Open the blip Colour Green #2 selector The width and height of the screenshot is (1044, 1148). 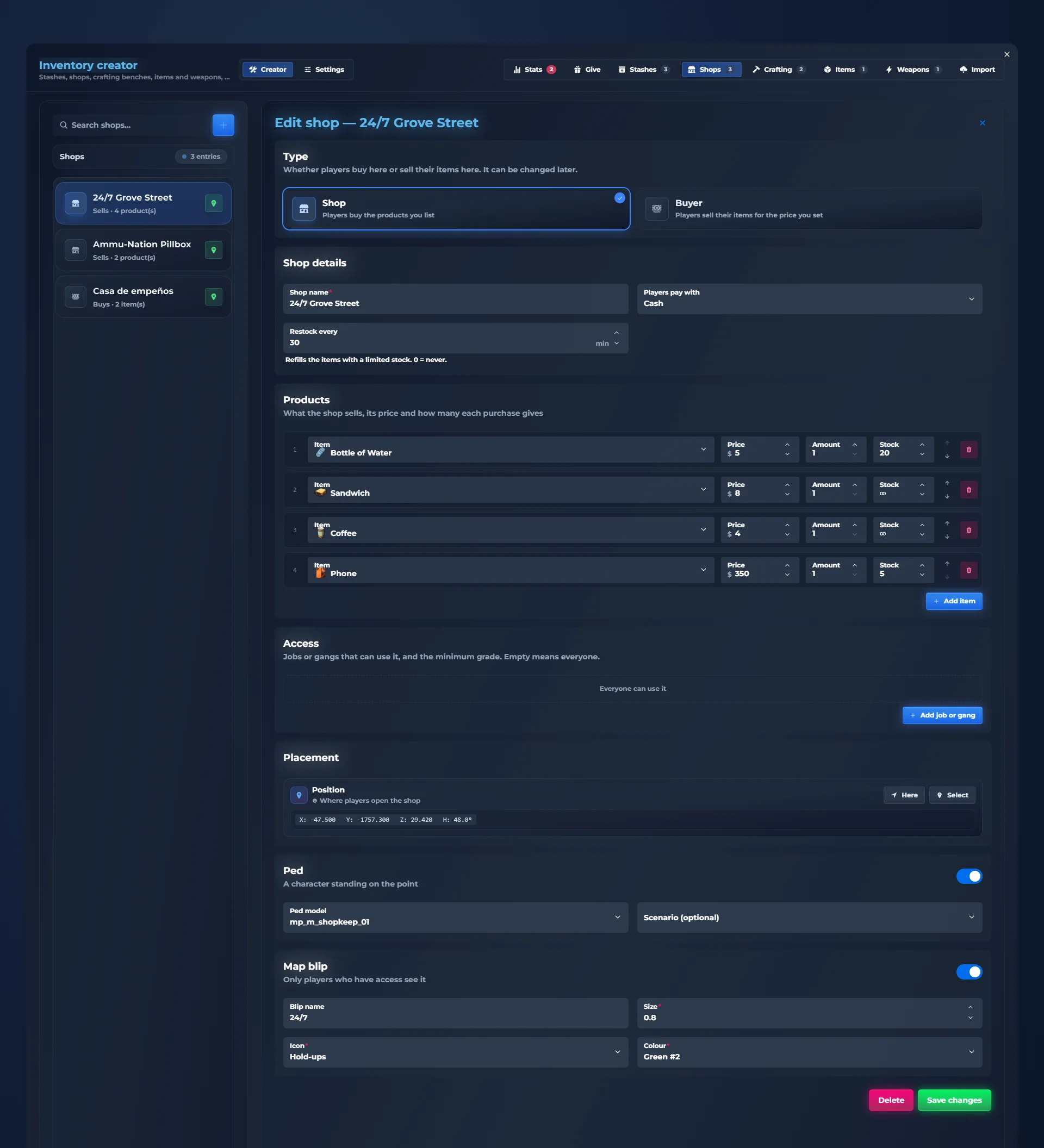tap(809, 1052)
